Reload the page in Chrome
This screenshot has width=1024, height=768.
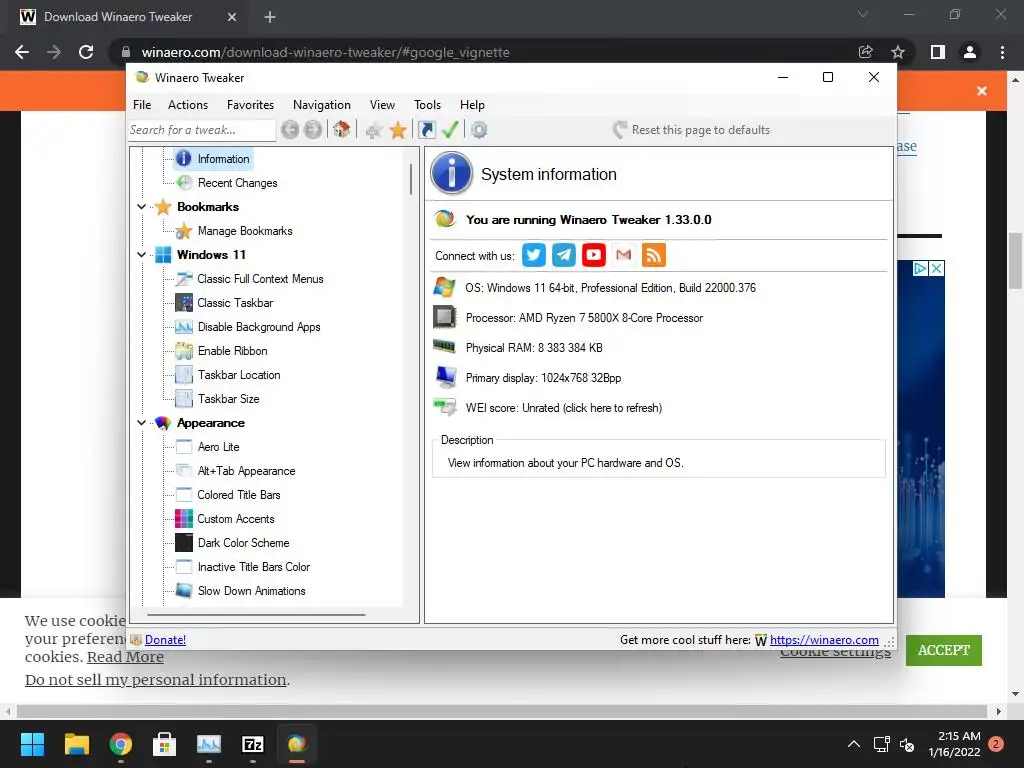coord(86,52)
